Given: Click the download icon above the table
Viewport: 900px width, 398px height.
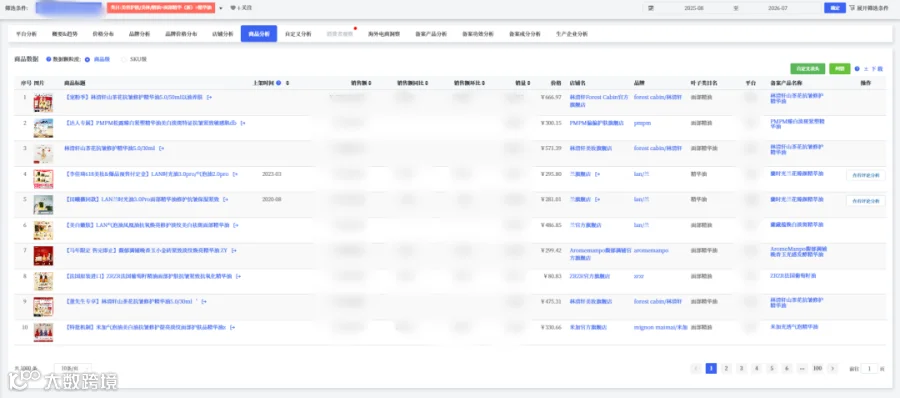Looking at the screenshot, I should (866, 68).
